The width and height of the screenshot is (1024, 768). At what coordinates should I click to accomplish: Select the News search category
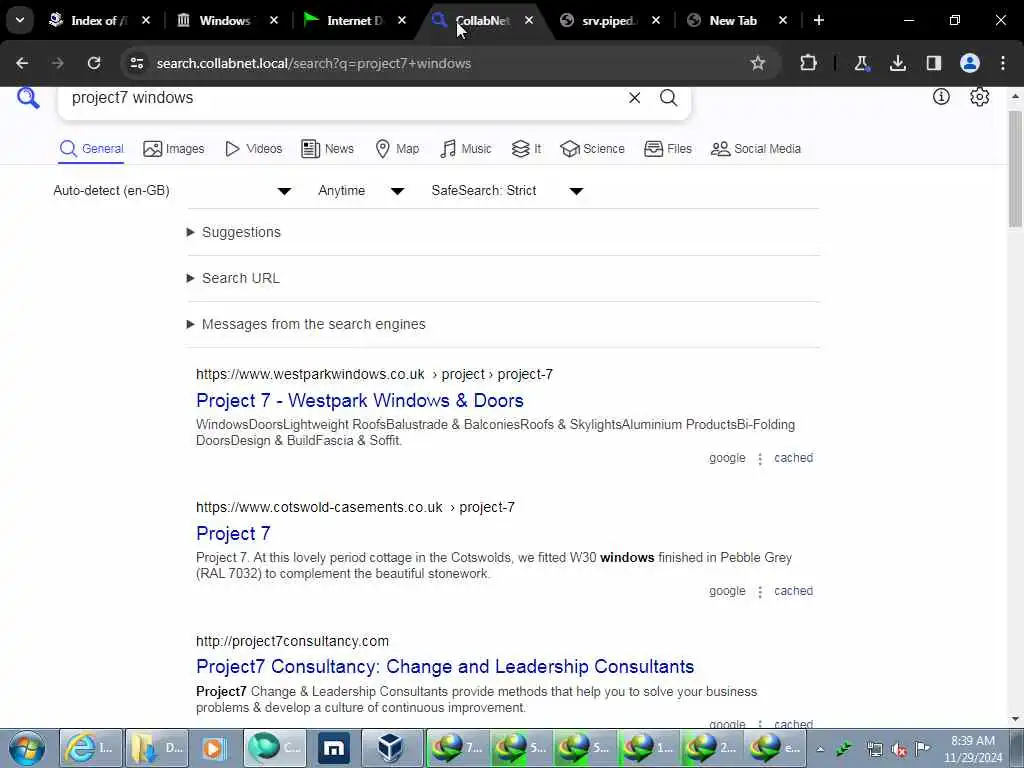pos(327,149)
